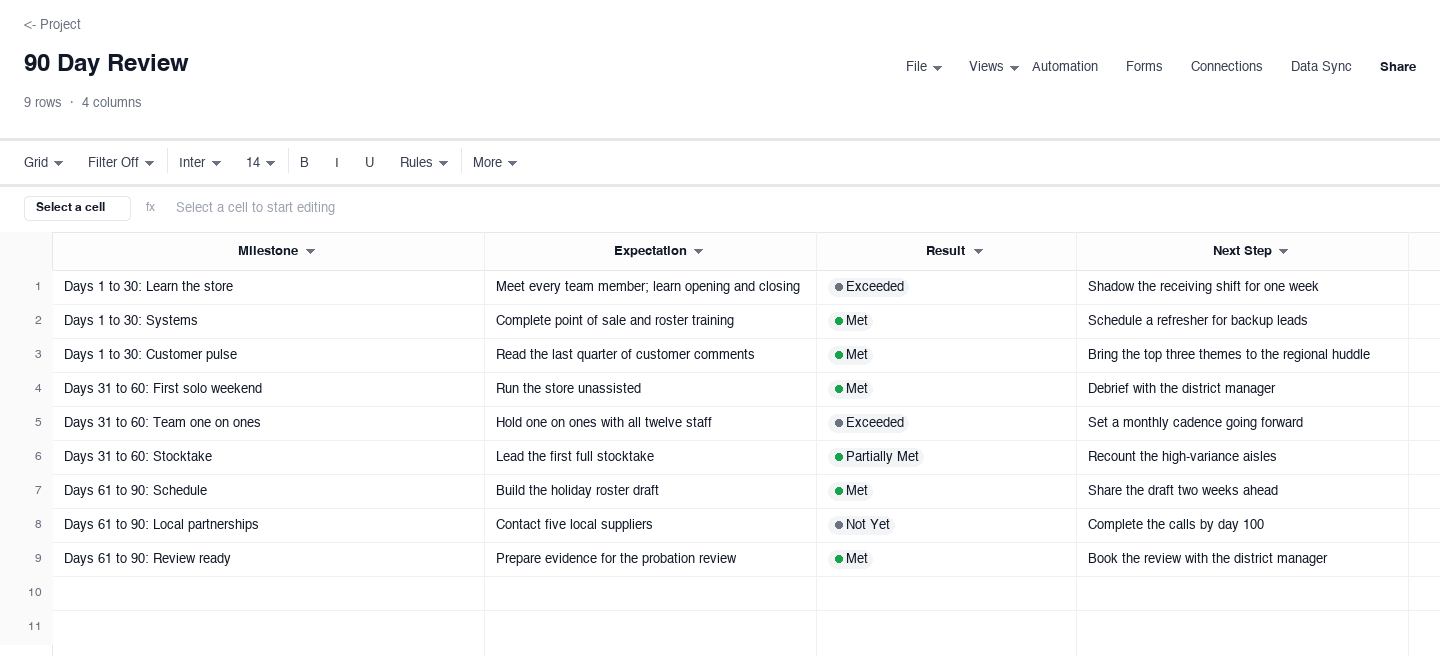Open the Inter font dropdown
Screen dimensions: 1440x656
tap(200, 163)
